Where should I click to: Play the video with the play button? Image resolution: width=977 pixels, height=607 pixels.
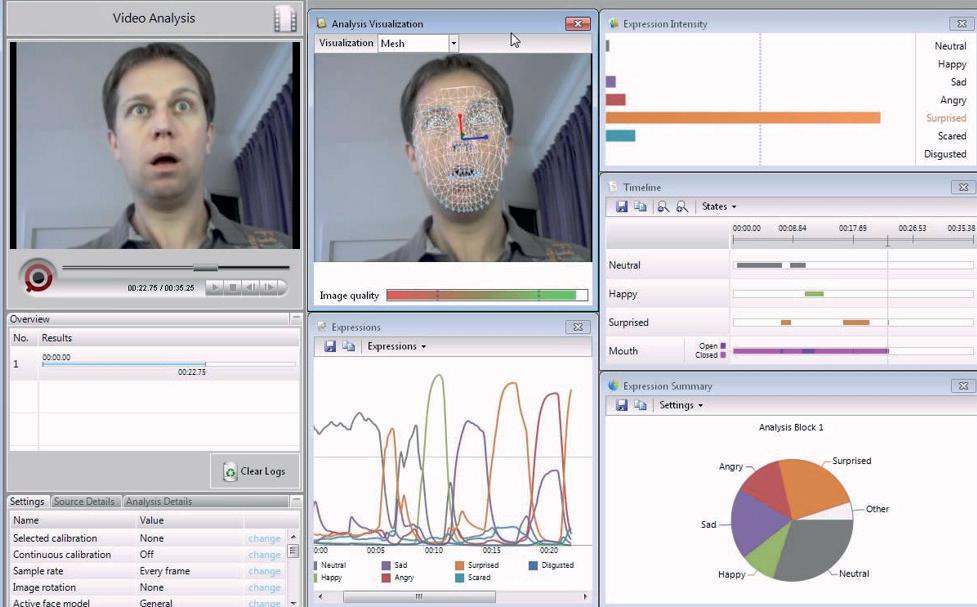coord(214,287)
